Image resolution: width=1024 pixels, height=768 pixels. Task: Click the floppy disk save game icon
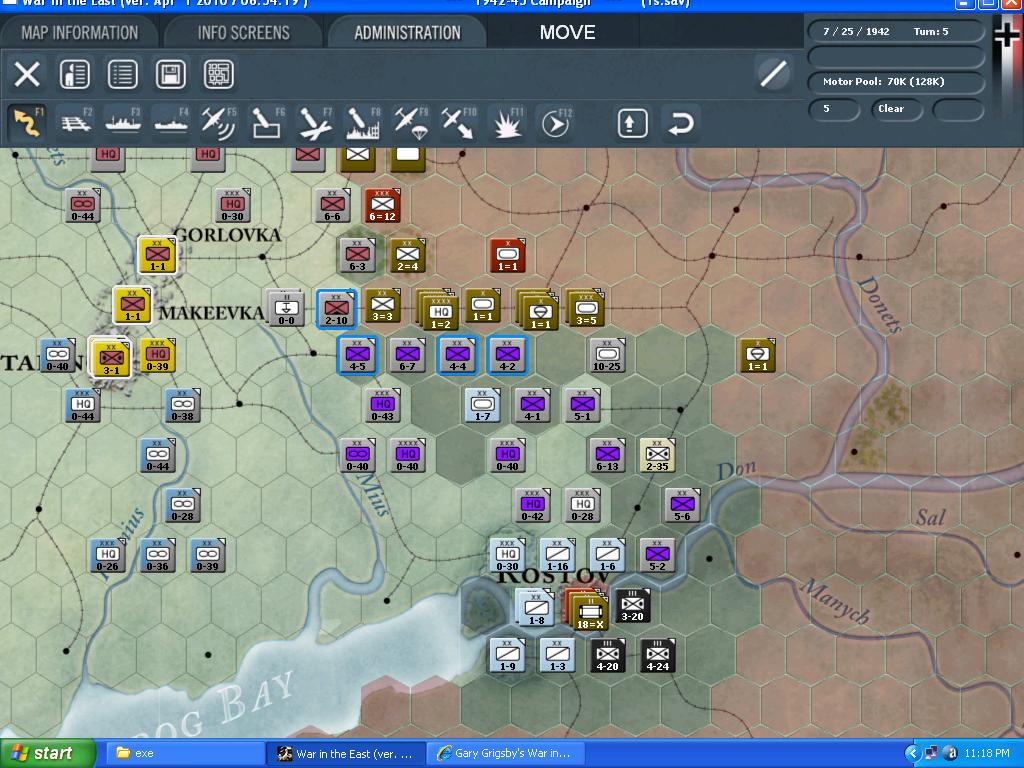coord(170,74)
